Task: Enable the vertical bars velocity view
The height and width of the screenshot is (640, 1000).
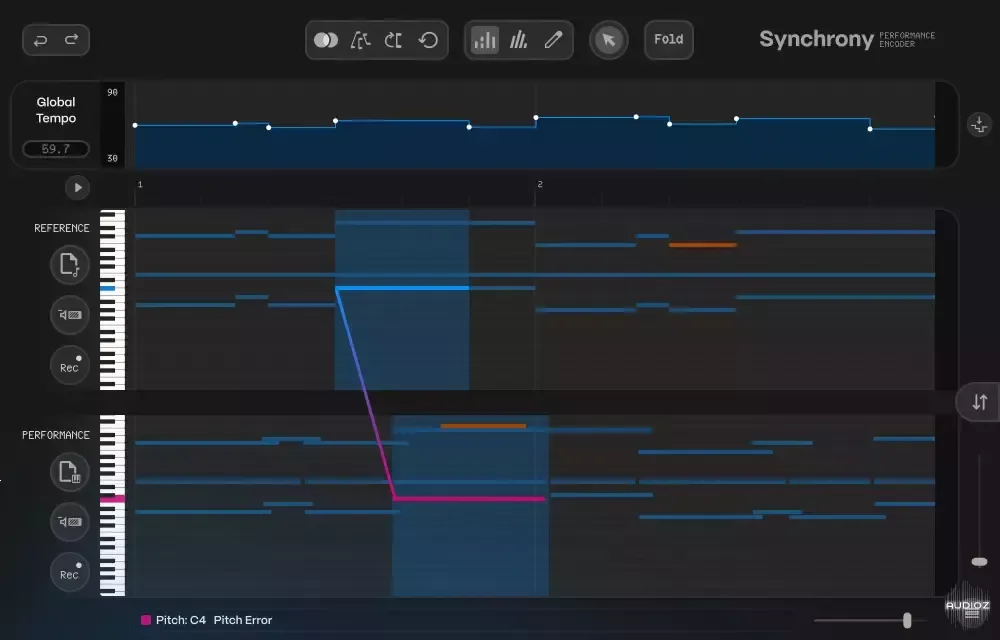Action: point(485,41)
